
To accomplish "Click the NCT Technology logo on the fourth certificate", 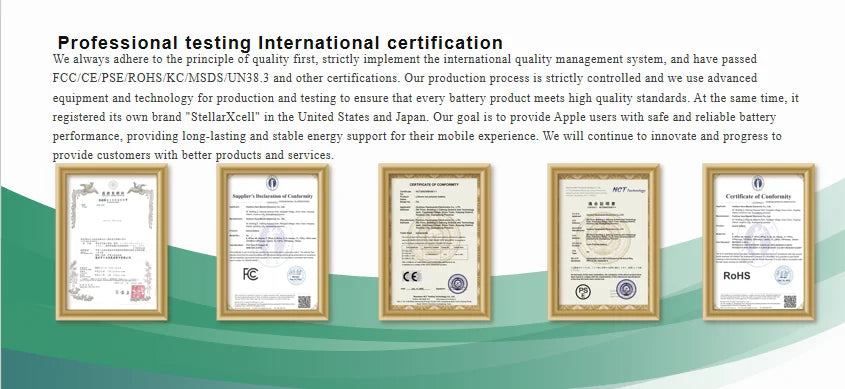I will point(628,190).
